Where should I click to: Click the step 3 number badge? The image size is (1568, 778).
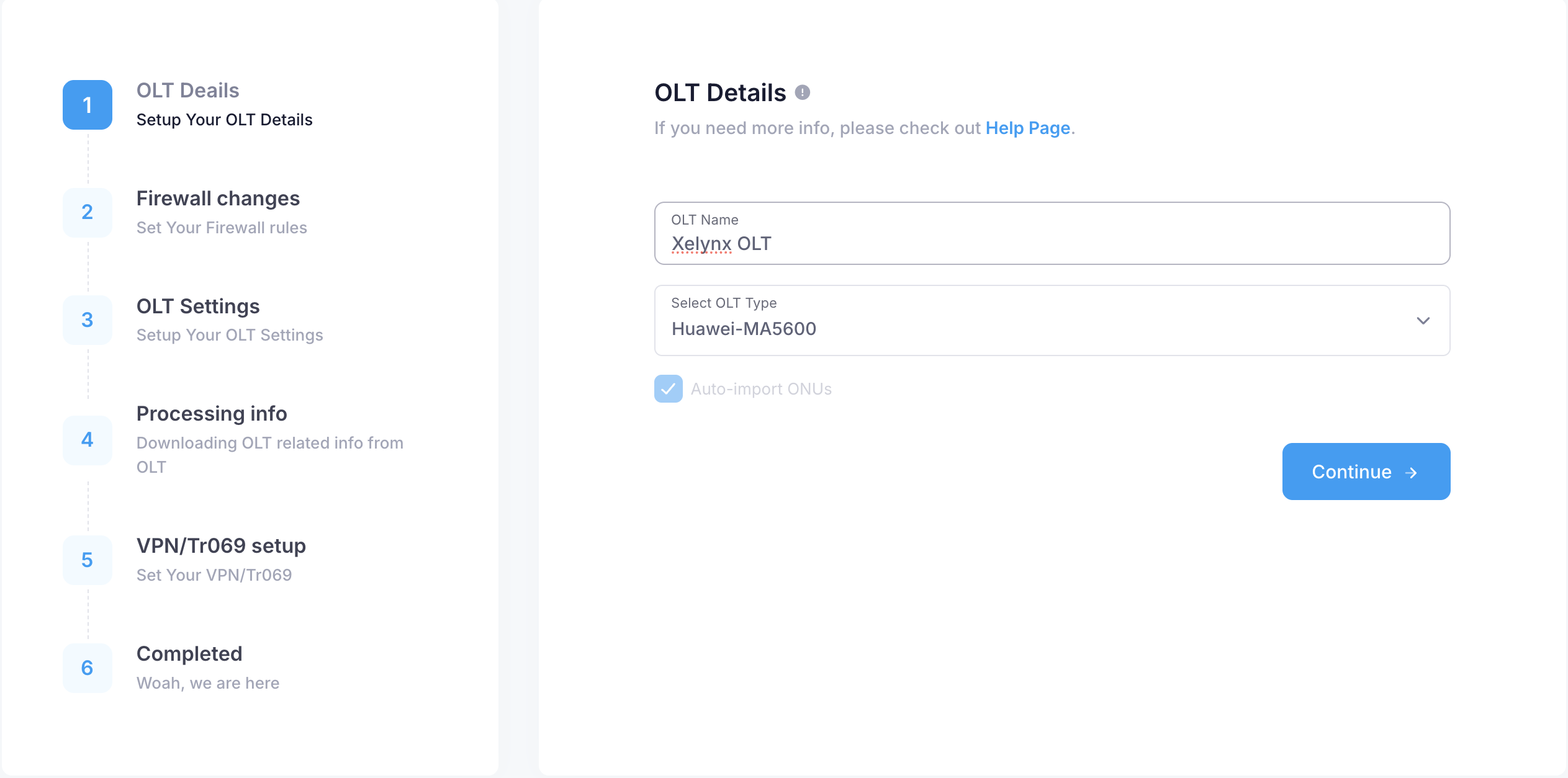coord(88,320)
